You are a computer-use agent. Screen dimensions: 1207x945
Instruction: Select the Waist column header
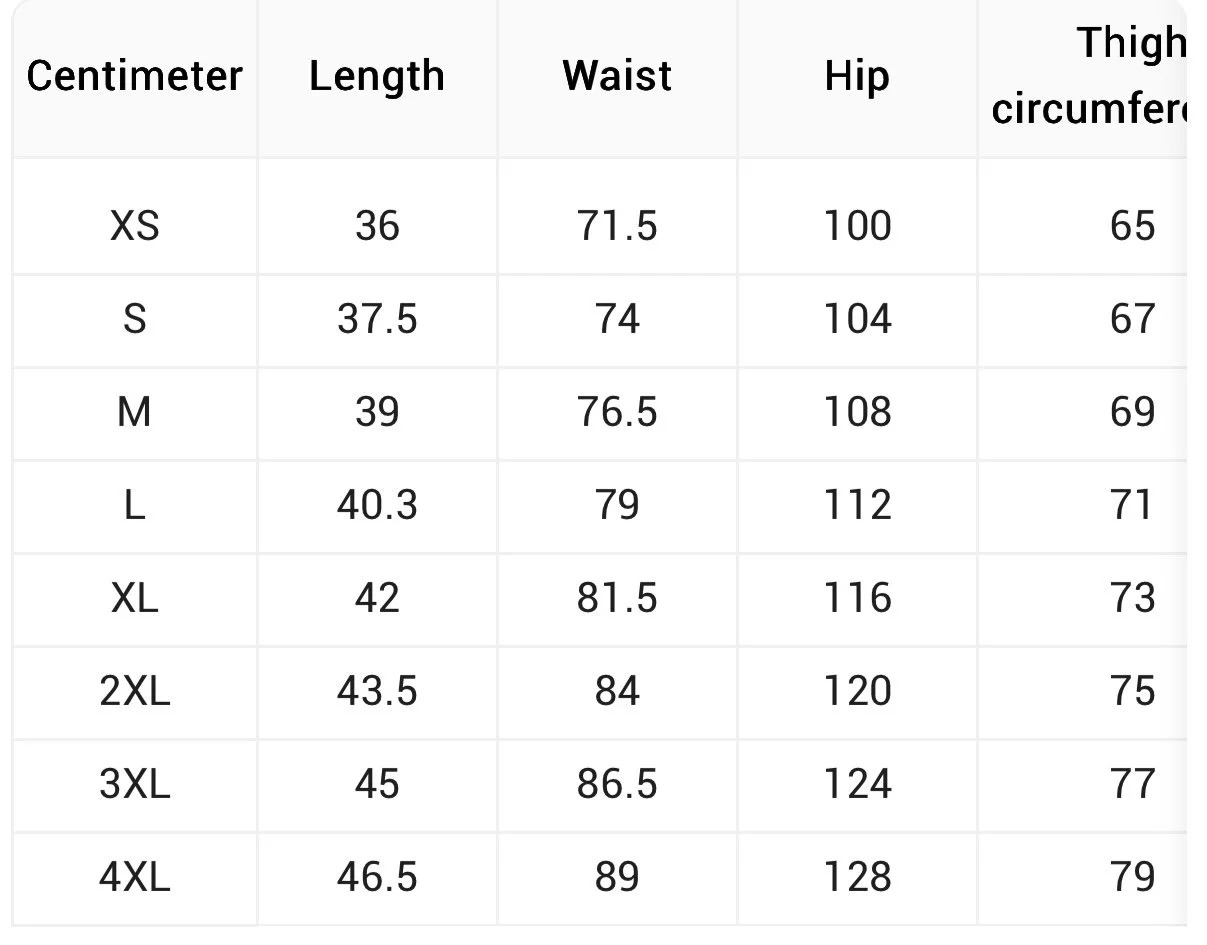[x=617, y=76]
